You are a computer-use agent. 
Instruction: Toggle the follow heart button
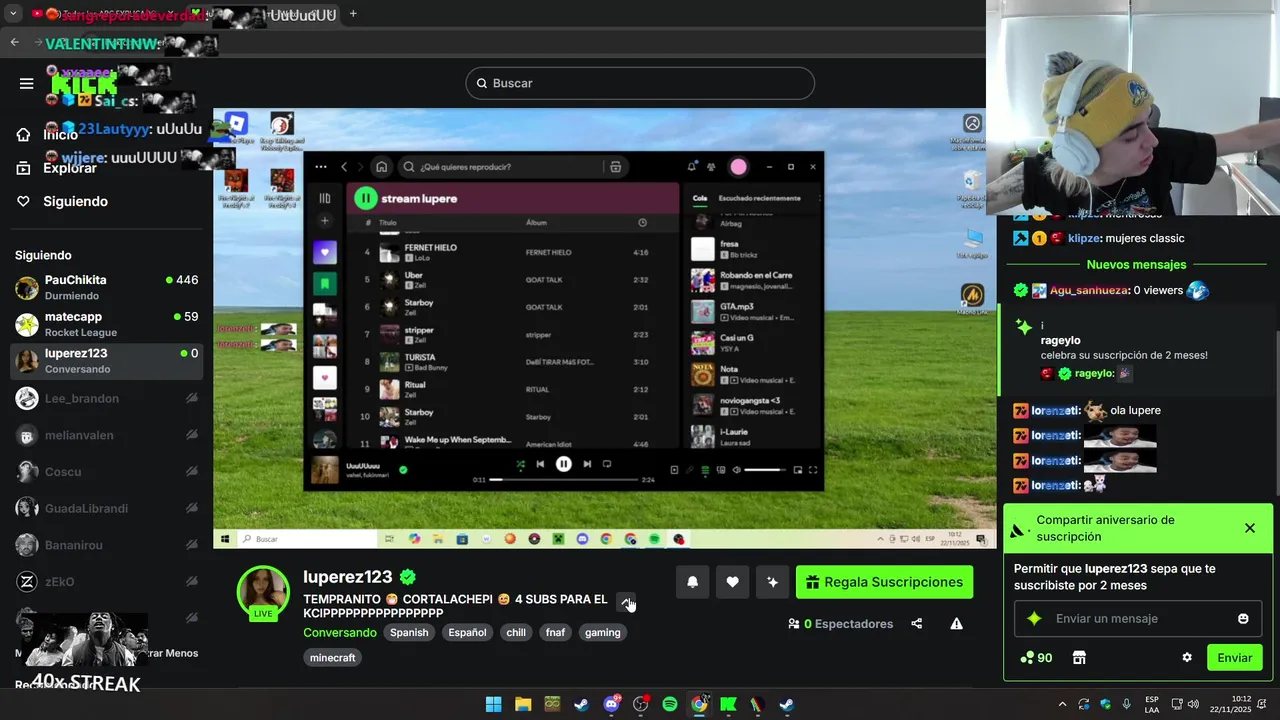tap(732, 582)
